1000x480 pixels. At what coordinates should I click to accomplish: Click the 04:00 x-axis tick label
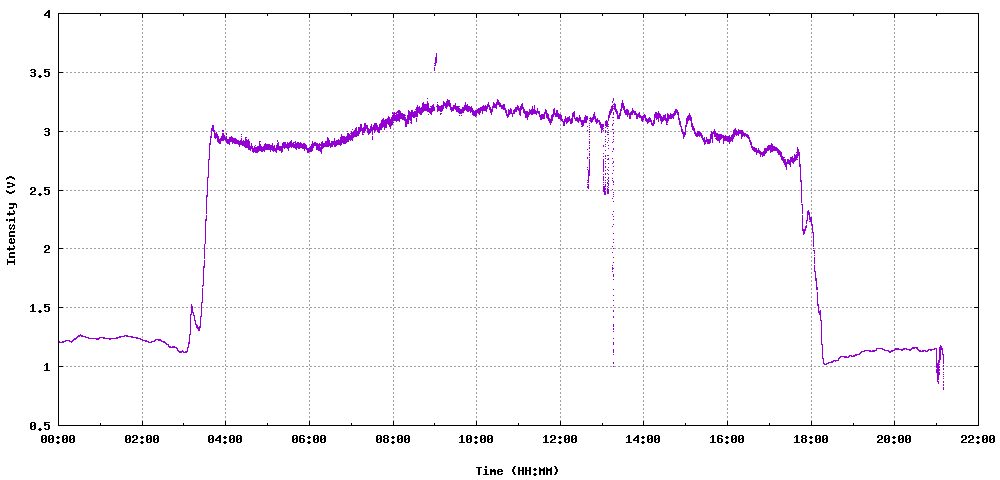click(225, 439)
